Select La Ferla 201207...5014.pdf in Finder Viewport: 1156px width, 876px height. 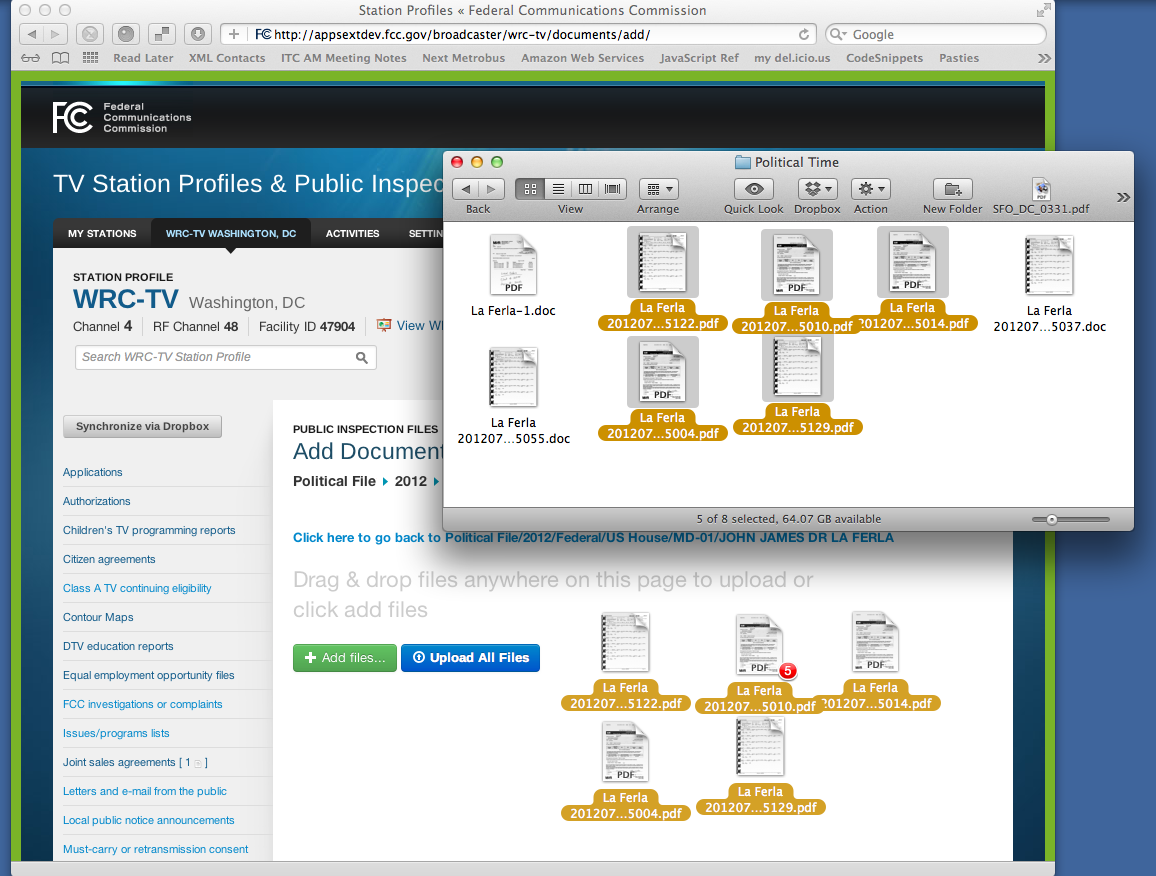913,262
